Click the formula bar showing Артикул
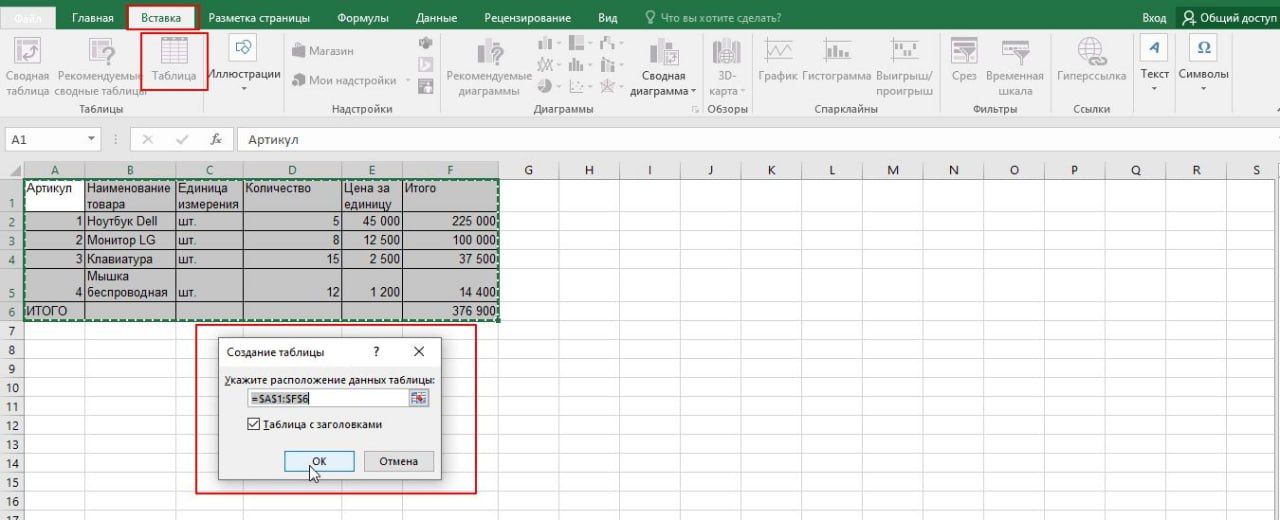1280x520 pixels. [757, 140]
